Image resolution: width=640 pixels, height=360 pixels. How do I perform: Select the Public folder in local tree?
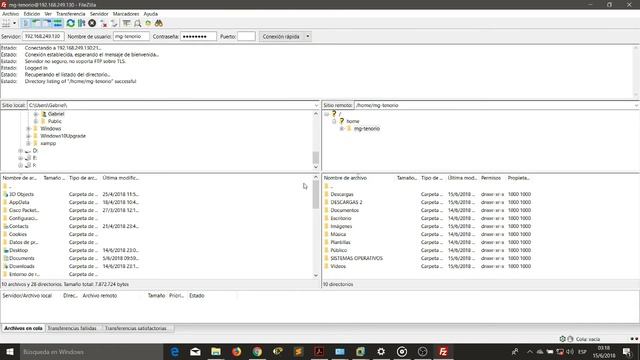click(x=55, y=121)
